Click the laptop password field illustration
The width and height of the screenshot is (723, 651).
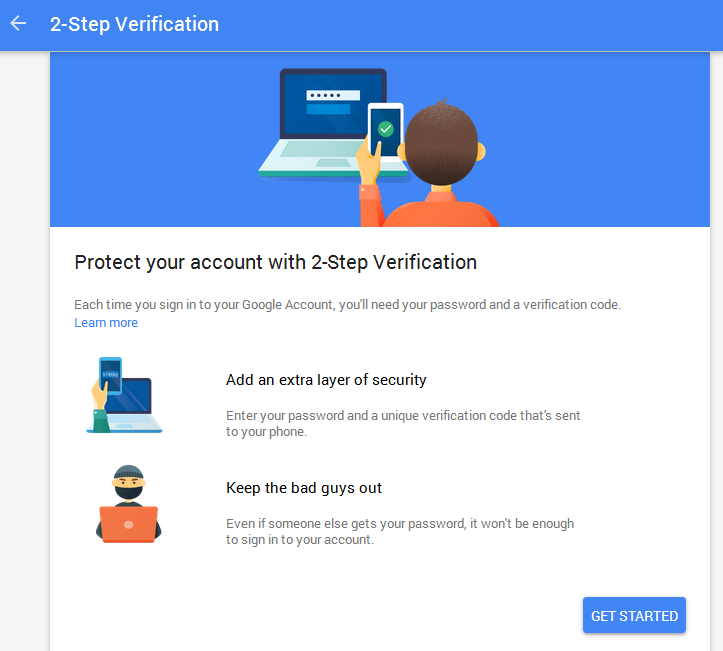(333, 95)
